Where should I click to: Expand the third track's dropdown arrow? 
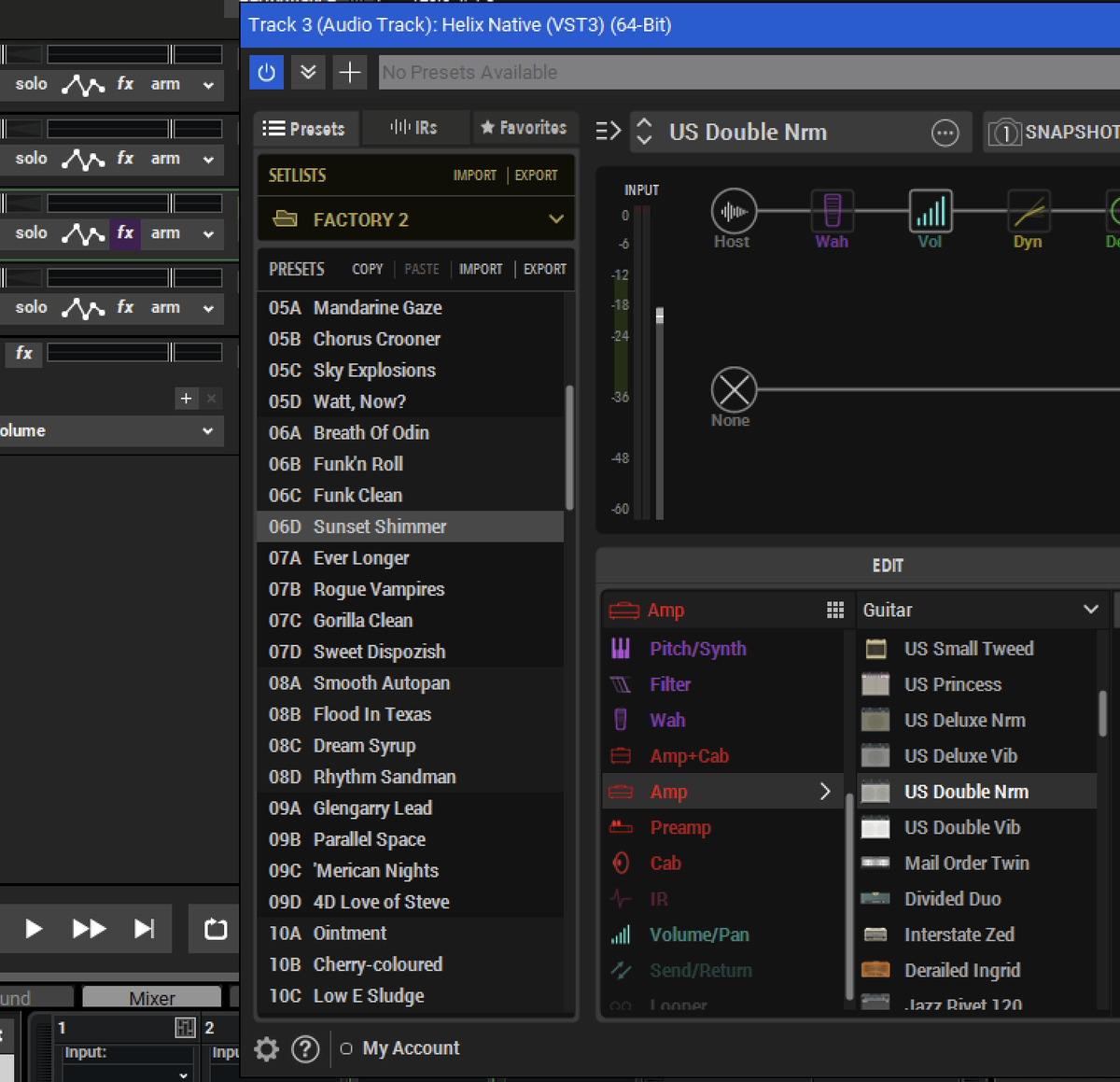point(208,233)
